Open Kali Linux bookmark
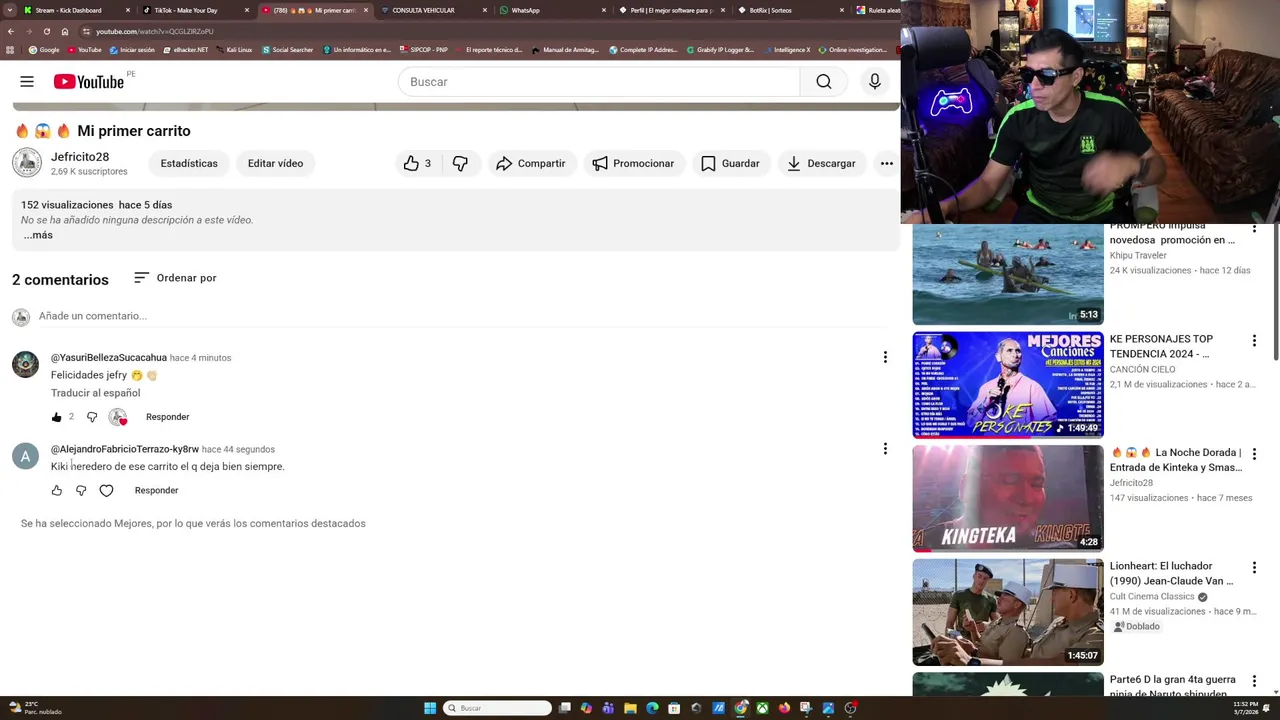The image size is (1280, 720). pyautogui.click(x=233, y=49)
